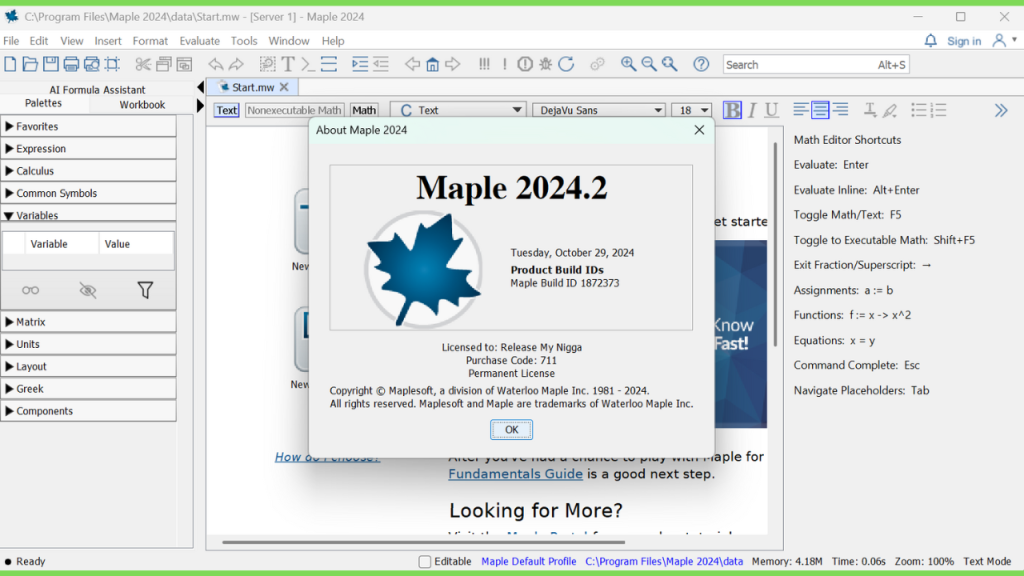Open a file using the folder icon

[30, 64]
